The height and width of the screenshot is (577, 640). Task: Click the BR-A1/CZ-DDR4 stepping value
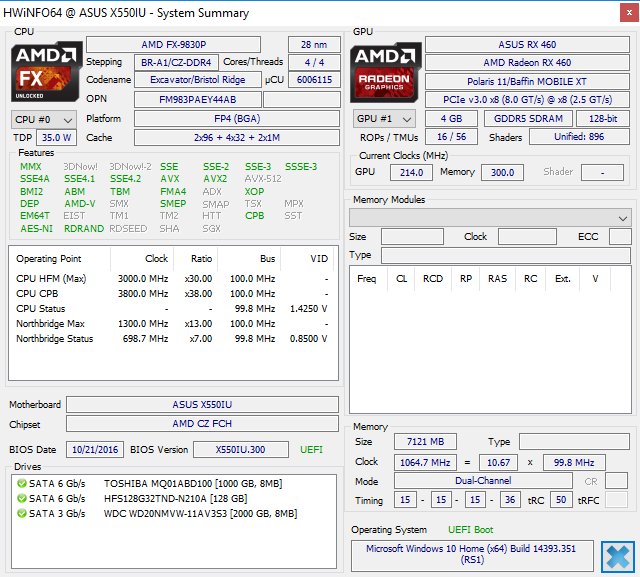176,62
